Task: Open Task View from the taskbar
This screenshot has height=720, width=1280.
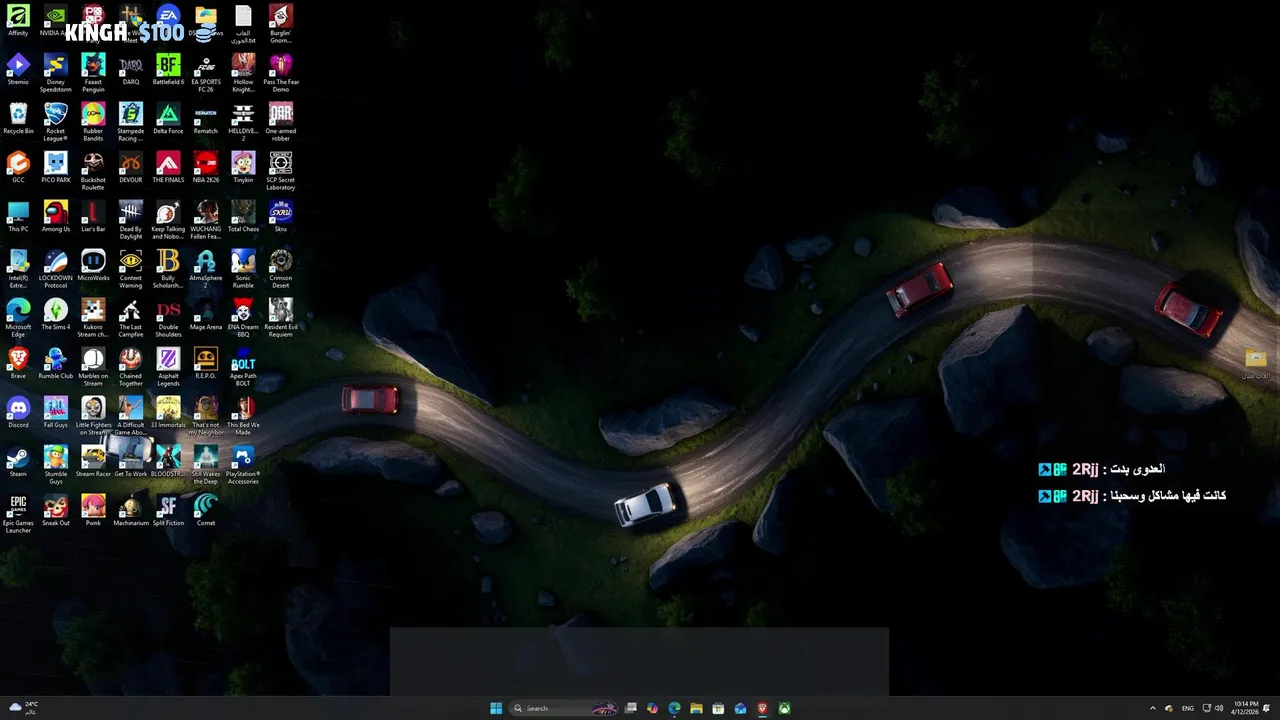Action: (631, 708)
